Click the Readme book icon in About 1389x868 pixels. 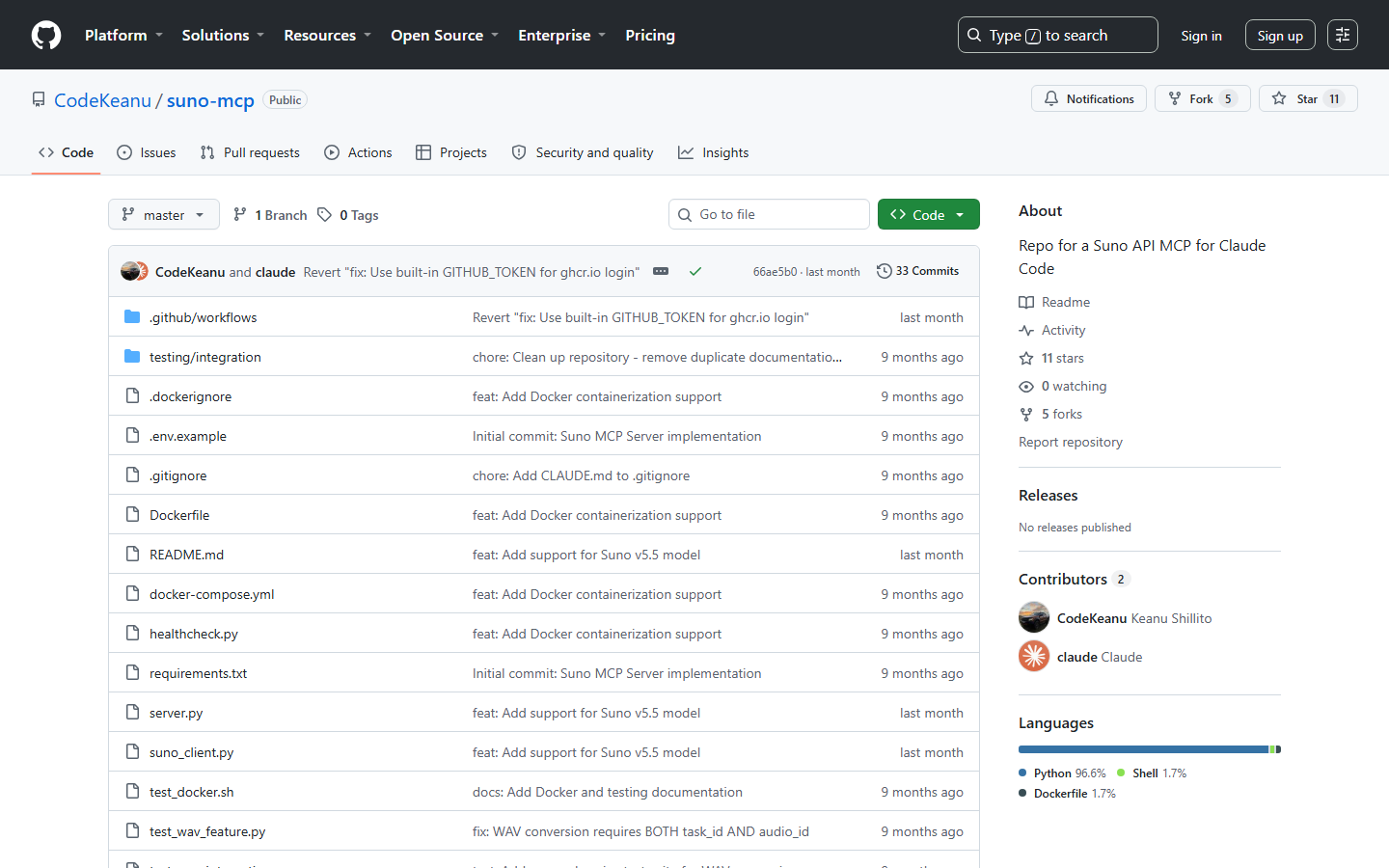(1026, 302)
